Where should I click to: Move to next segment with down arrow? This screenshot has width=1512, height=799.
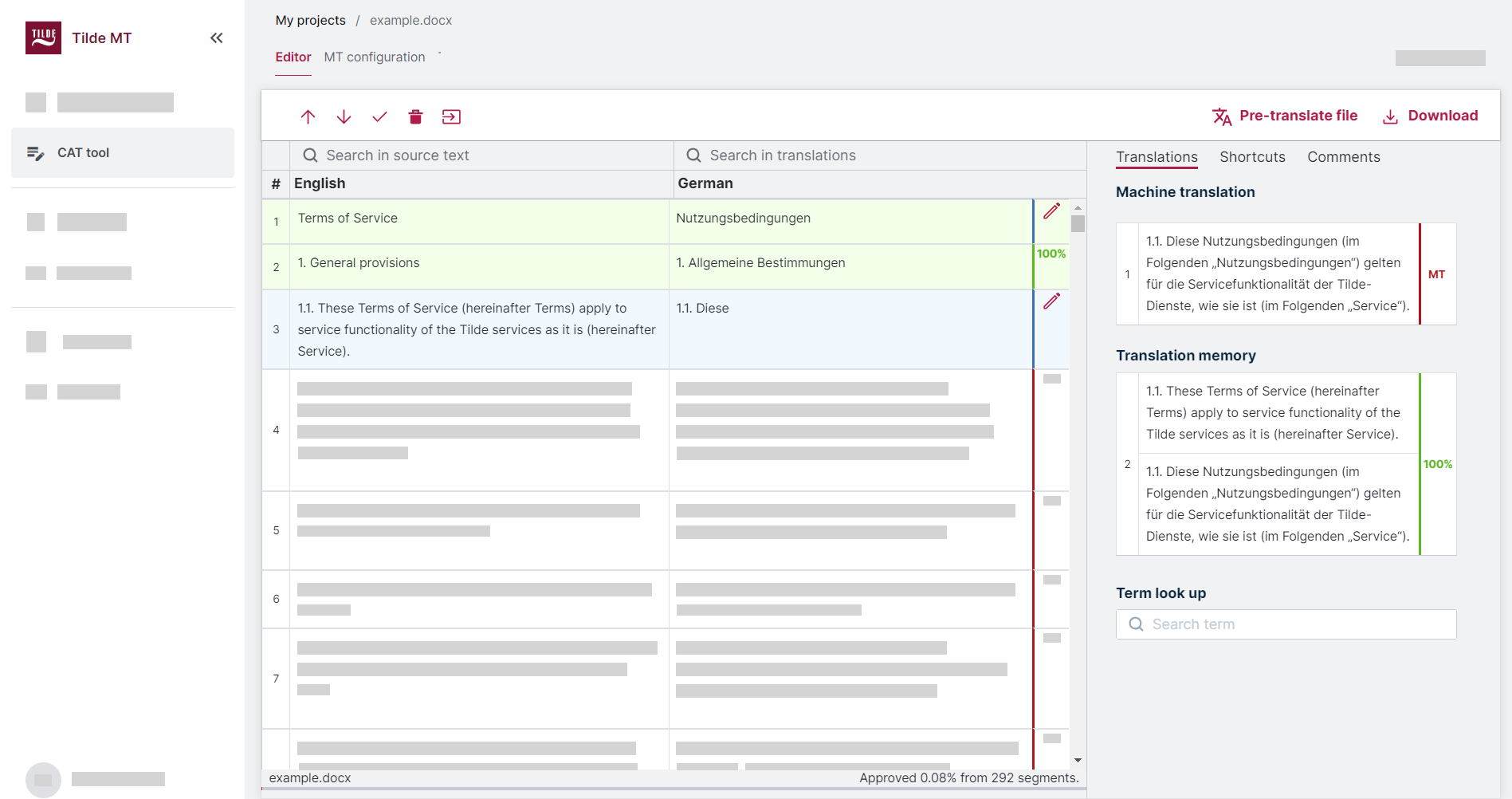[x=344, y=117]
